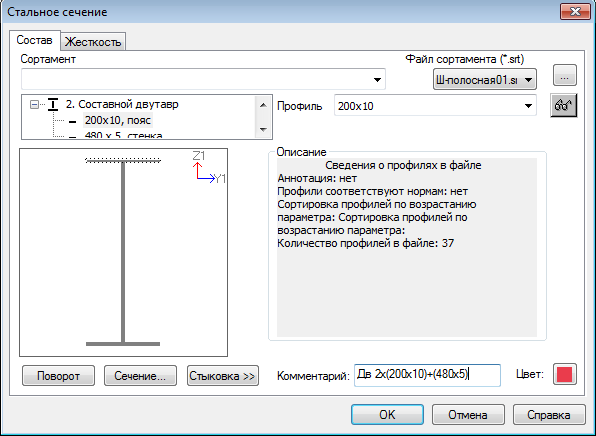Screen dimensions: 596x436
Task: Click the web of the I-beam preview
Action: tap(123, 252)
